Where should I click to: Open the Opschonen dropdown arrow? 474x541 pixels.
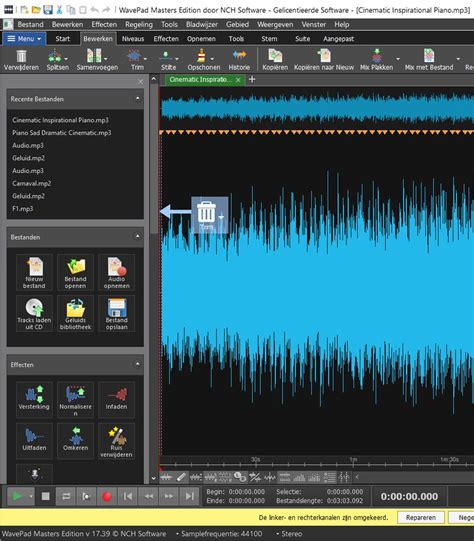pos(212,59)
